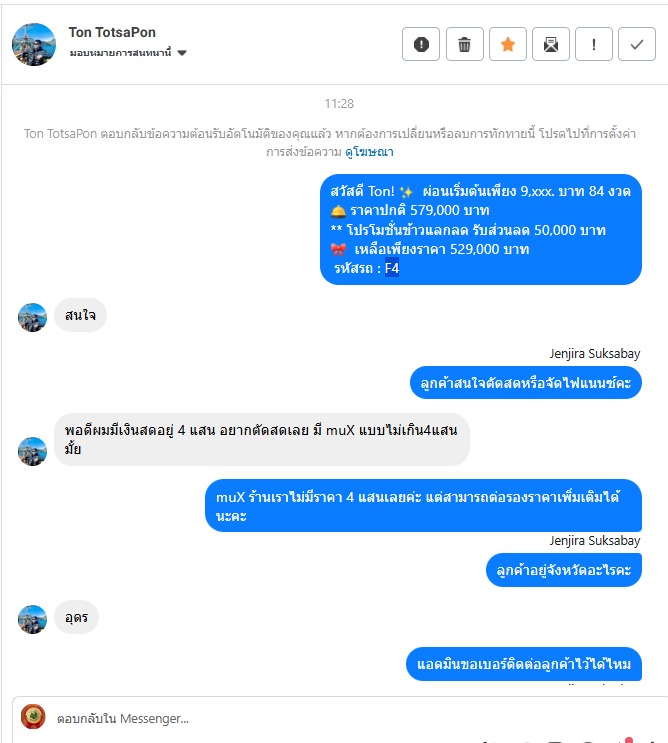This screenshot has width=668, height=743.
Task: Click the highlighted F4 car code text
Action: tap(392, 268)
